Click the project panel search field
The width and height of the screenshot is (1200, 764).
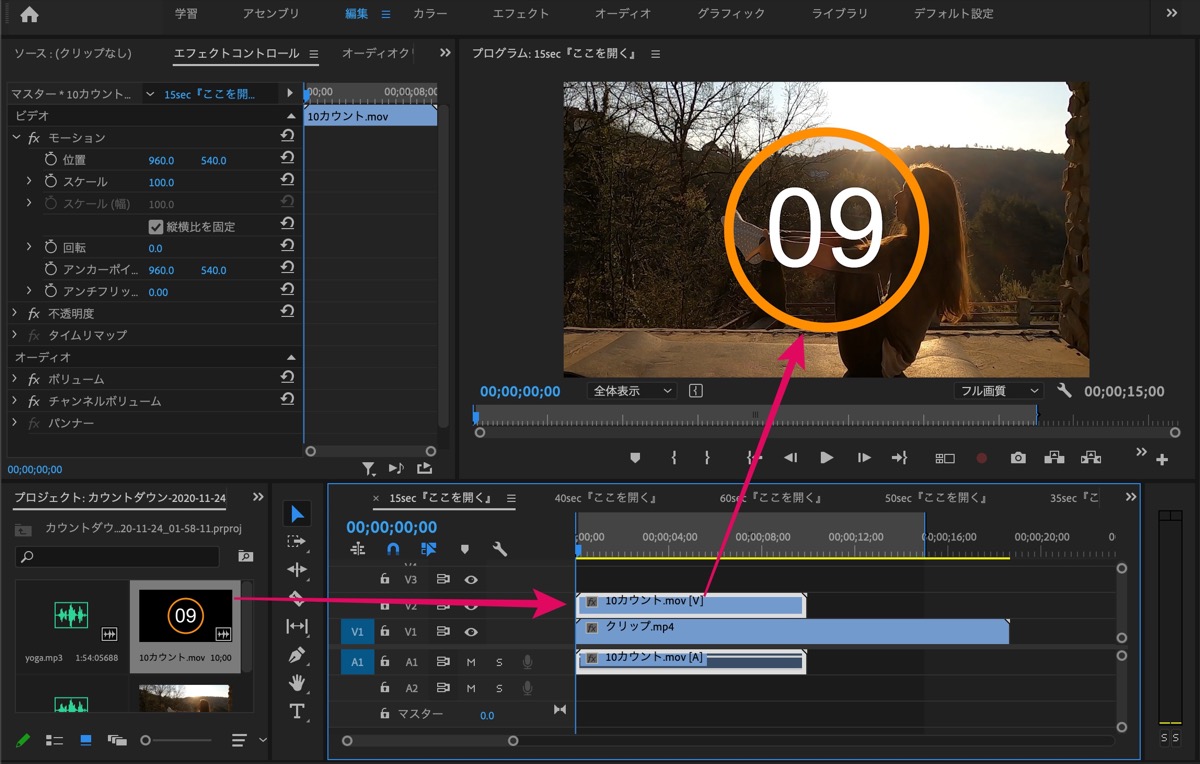(x=118, y=557)
